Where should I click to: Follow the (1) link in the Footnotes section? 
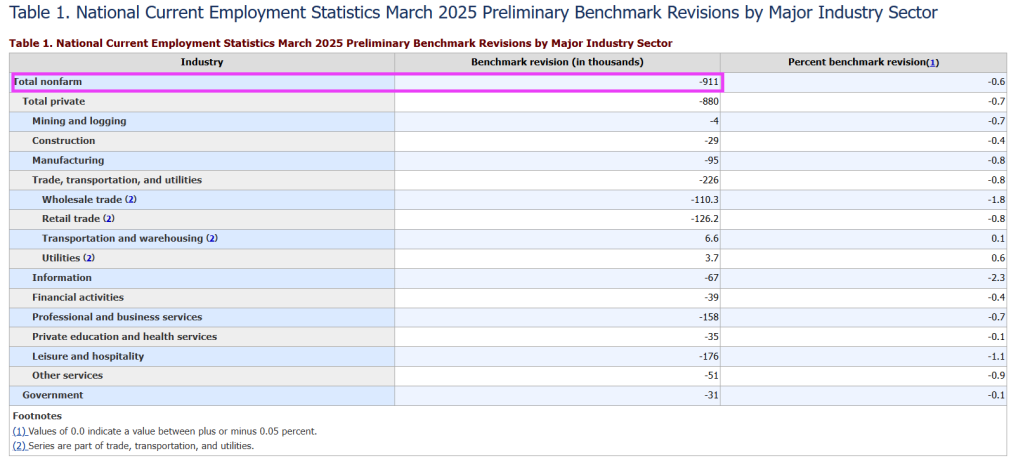point(20,431)
